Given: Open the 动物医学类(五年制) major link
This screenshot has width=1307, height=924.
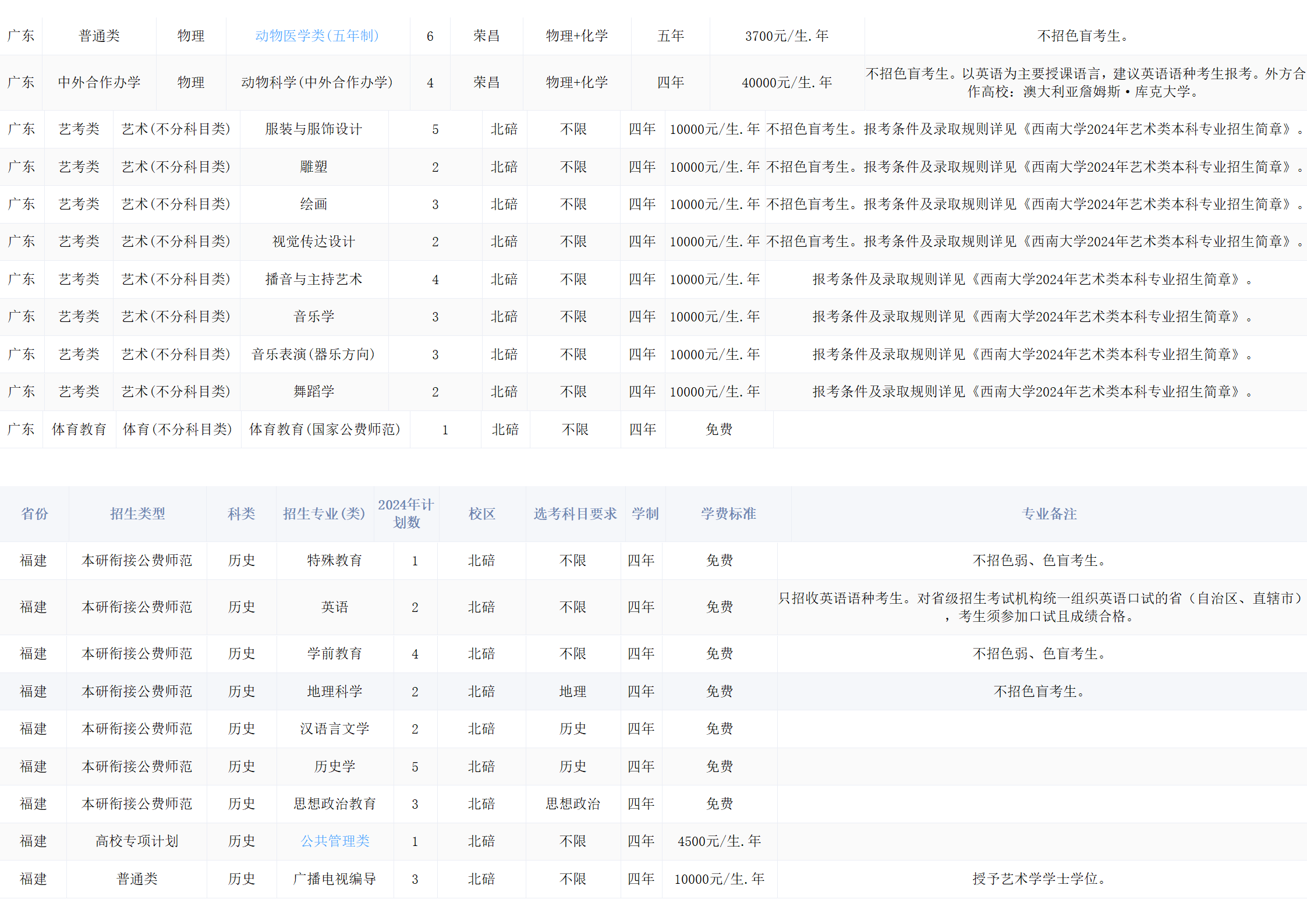Looking at the screenshot, I should coord(317,36).
